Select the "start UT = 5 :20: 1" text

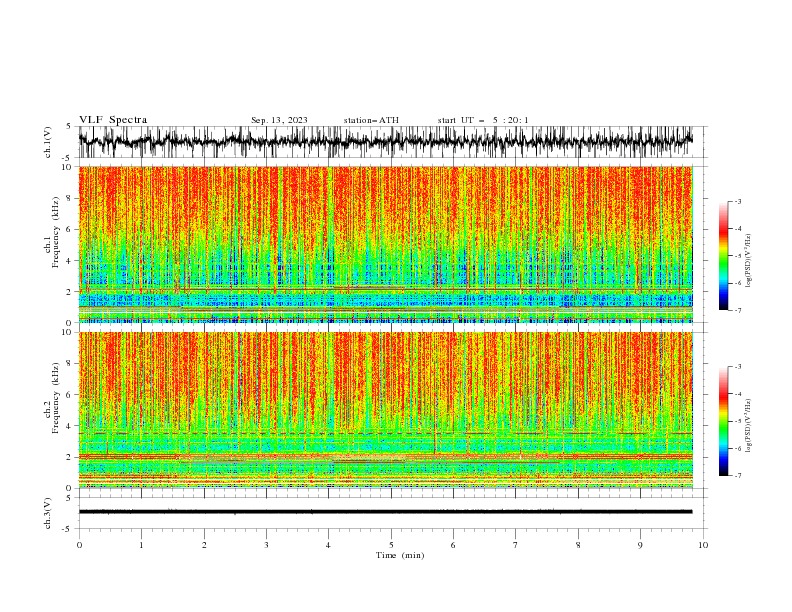(483, 120)
